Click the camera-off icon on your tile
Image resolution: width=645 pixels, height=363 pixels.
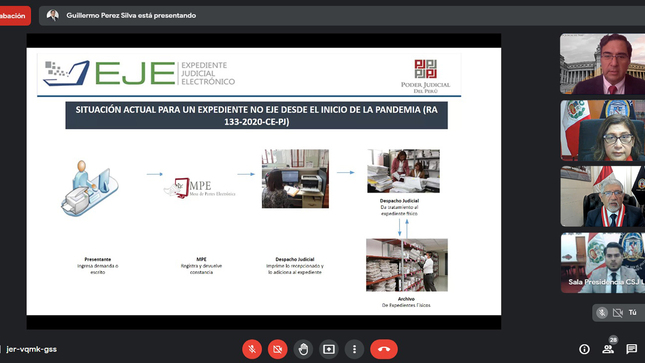point(617,313)
